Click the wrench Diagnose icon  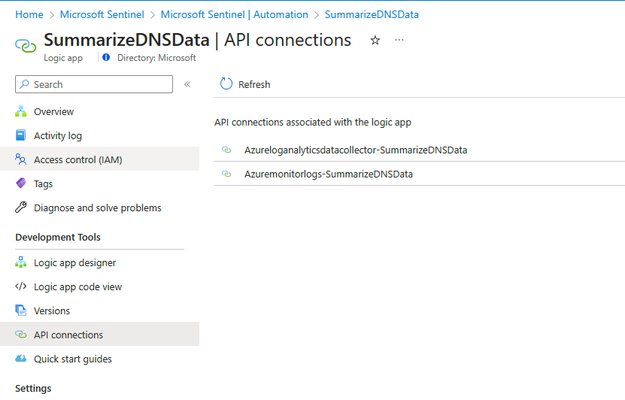pos(21,207)
